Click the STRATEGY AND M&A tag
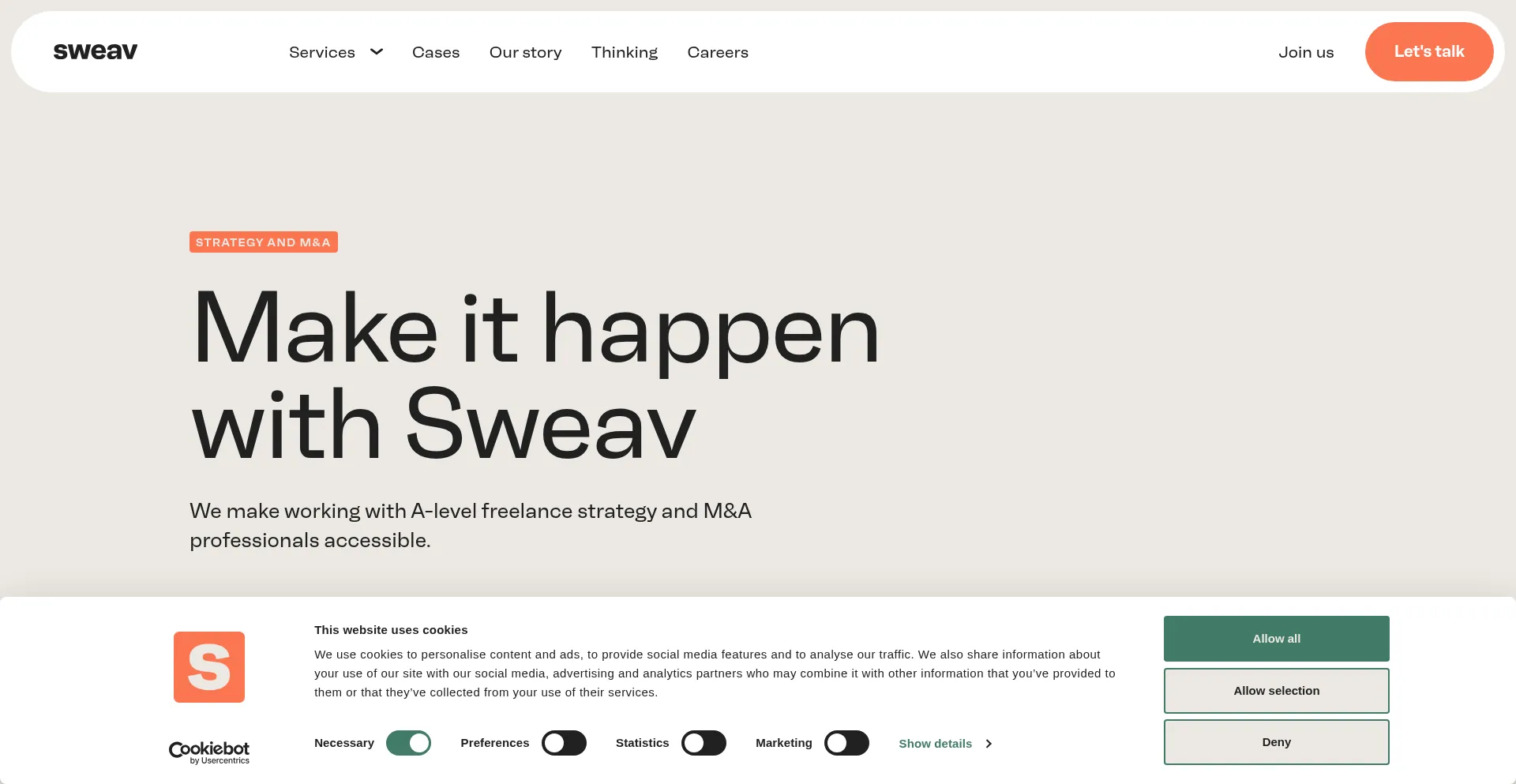Image resolution: width=1516 pixels, height=784 pixels. 263,242
